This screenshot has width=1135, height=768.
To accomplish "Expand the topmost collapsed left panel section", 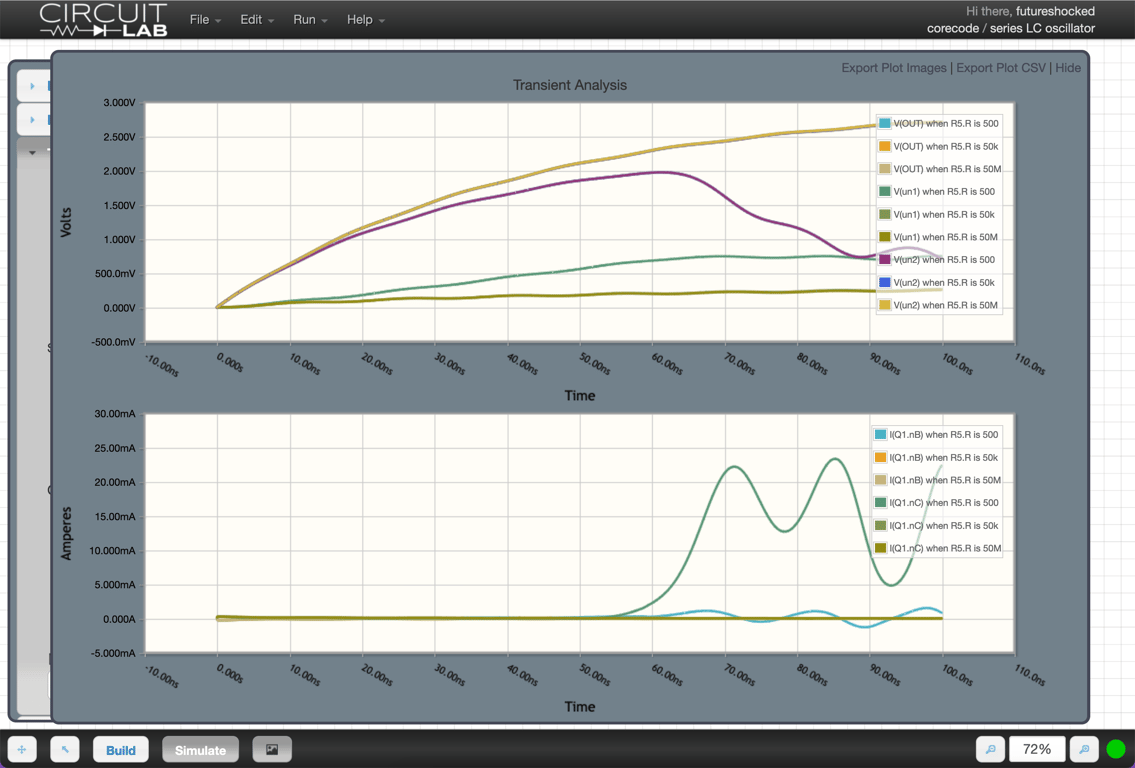I will coord(32,86).
